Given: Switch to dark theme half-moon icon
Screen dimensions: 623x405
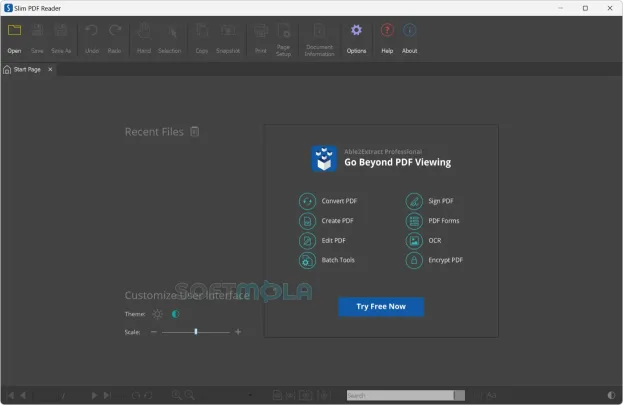Looking at the screenshot, I should [175, 314].
